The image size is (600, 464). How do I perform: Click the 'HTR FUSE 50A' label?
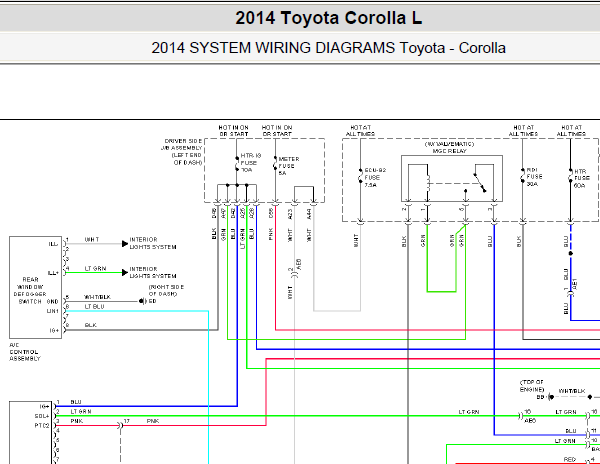(582, 178)
